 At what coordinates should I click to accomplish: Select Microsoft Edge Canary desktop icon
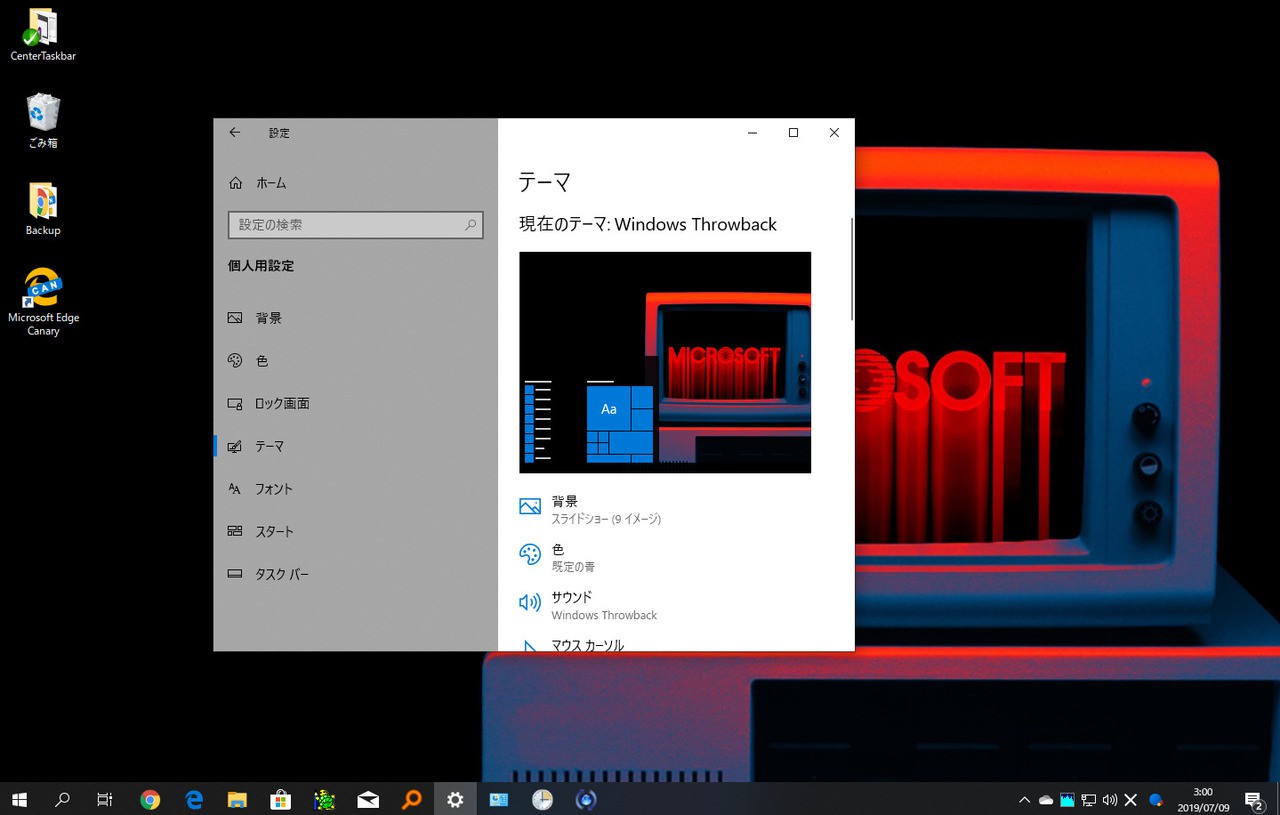point(43,302)
